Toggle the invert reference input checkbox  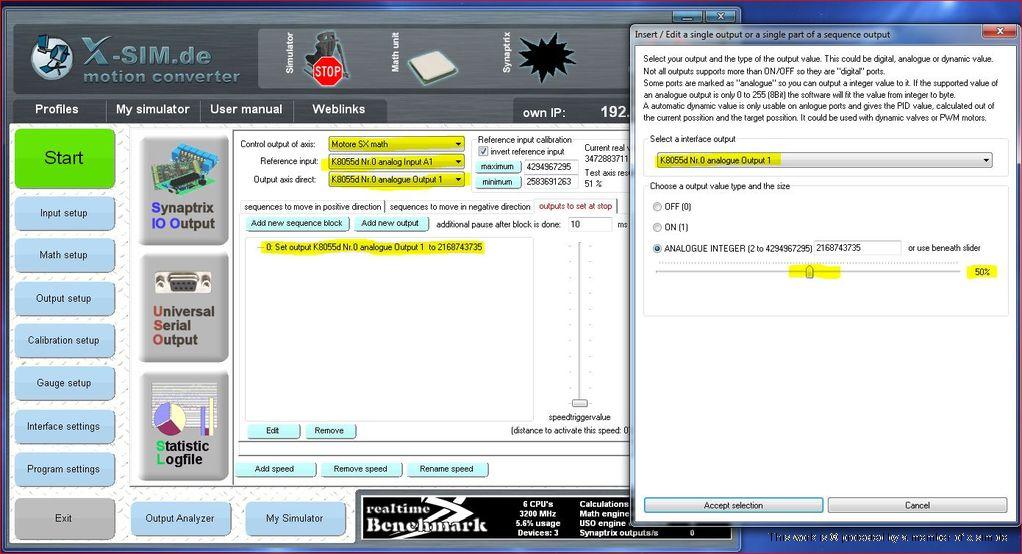pos(484,152)
